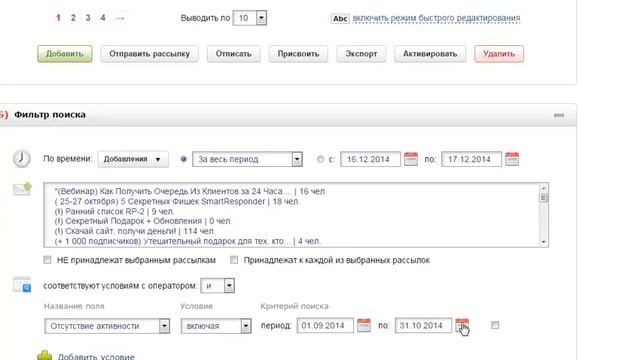This screenshot has width=640, height=360.
Task: Open calendar for 31.10.2014 date
Action: pyautogui.click(x=462, y=325)
